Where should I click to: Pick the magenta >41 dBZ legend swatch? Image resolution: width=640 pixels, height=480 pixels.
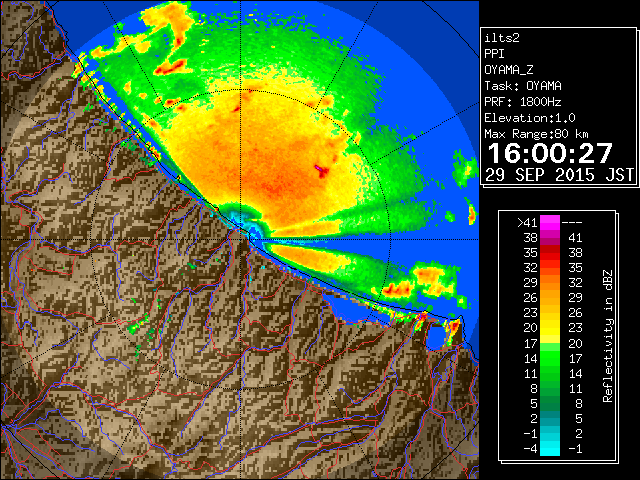(x=550, y=222)
